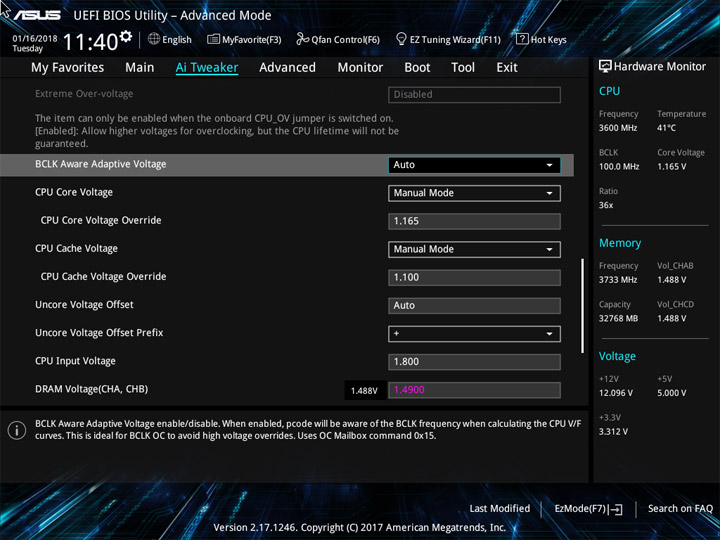The image size is (720, 540).
Task: Click the EzMode exit arrow icon
Action: (616, 509)
